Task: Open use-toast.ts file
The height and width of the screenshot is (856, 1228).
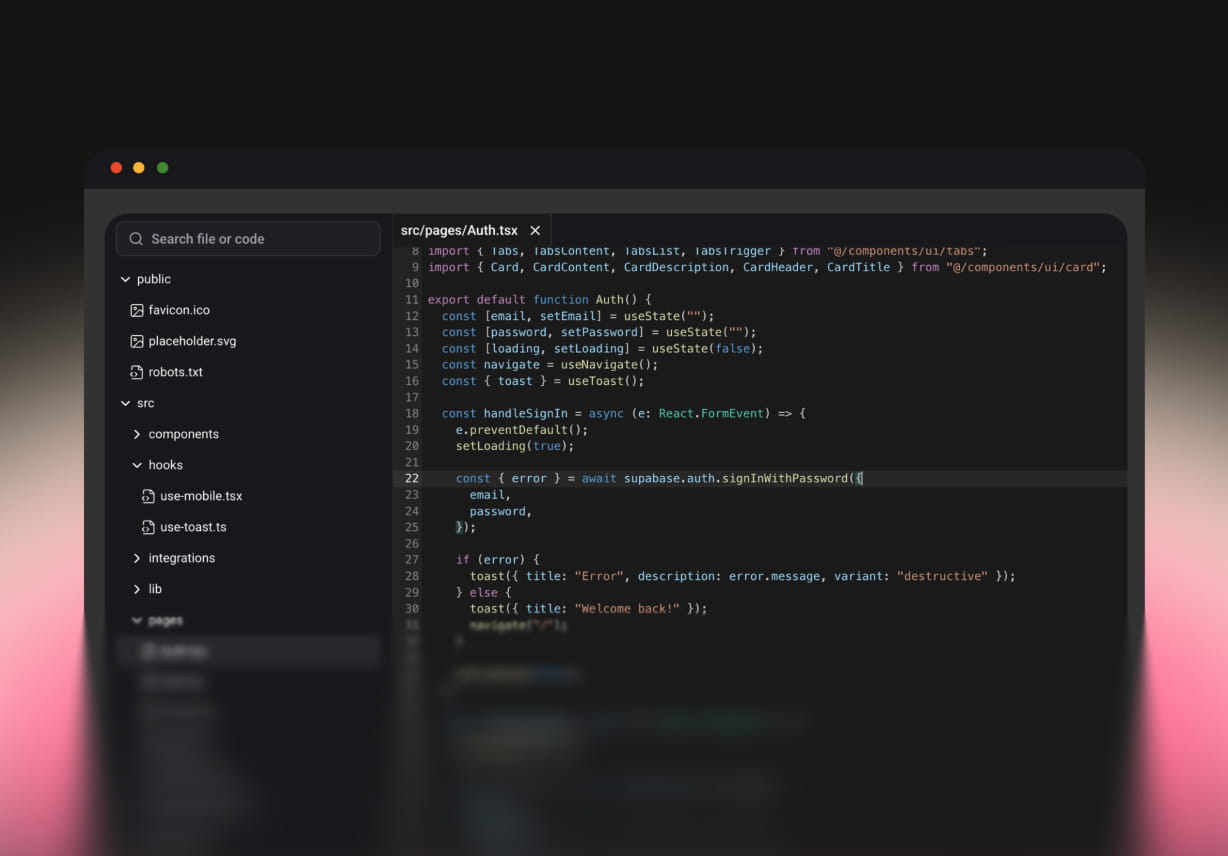Action: [193, 527]
